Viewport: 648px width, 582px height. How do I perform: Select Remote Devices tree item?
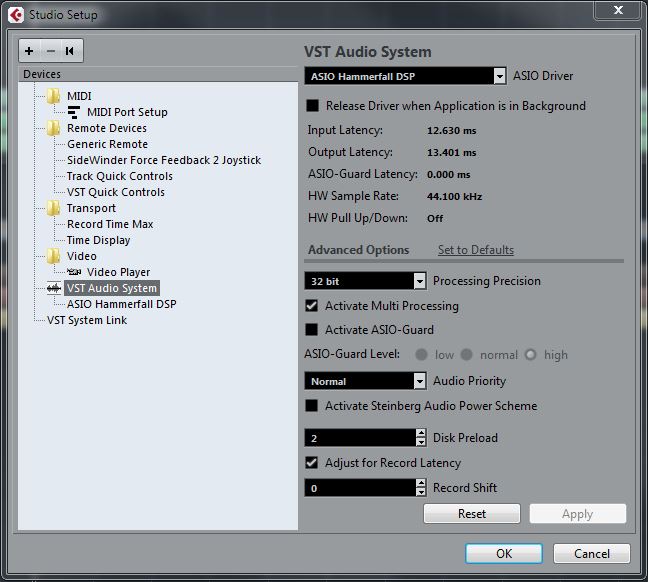click(107, 128)
